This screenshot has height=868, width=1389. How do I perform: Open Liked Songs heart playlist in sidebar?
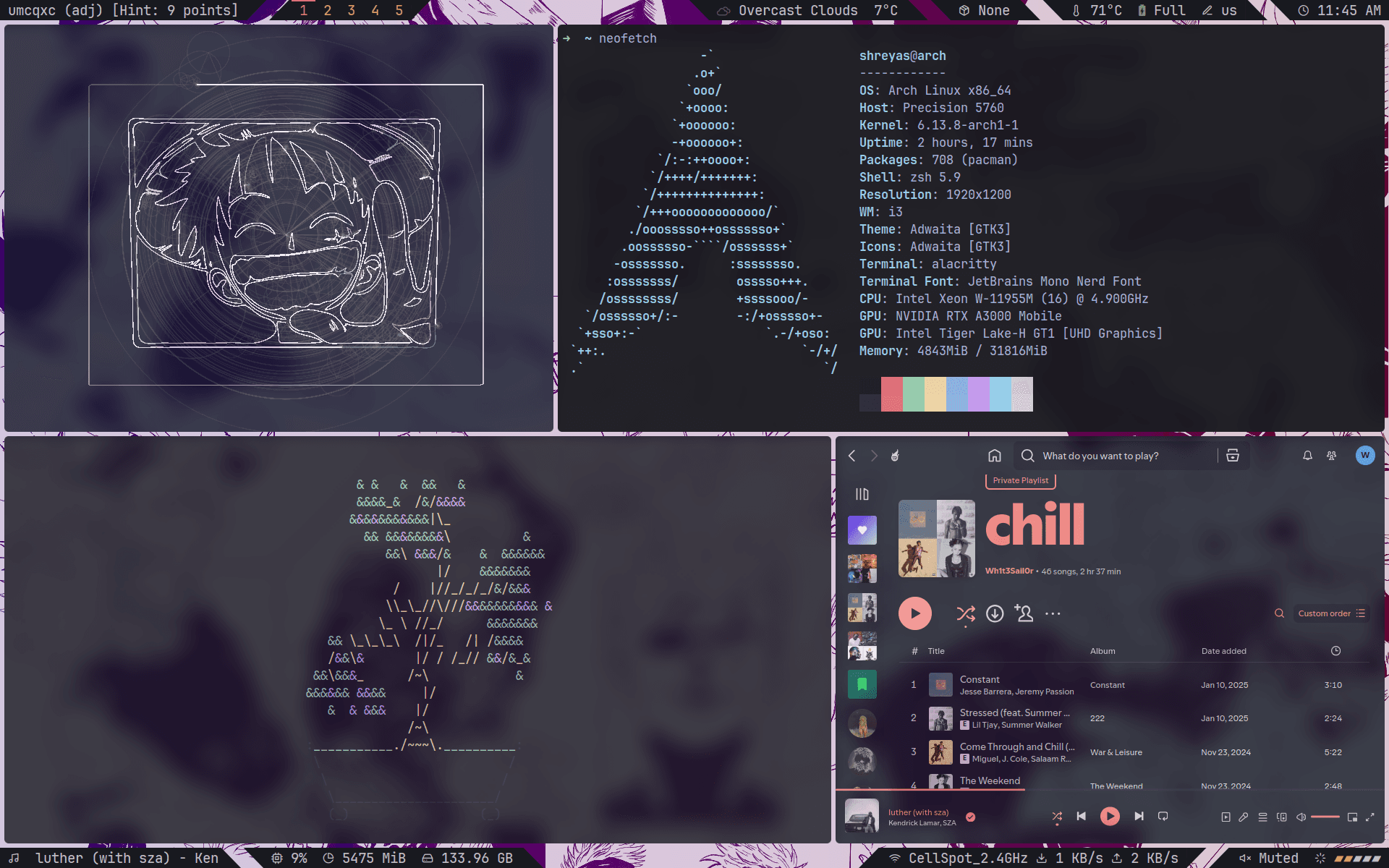862,530
